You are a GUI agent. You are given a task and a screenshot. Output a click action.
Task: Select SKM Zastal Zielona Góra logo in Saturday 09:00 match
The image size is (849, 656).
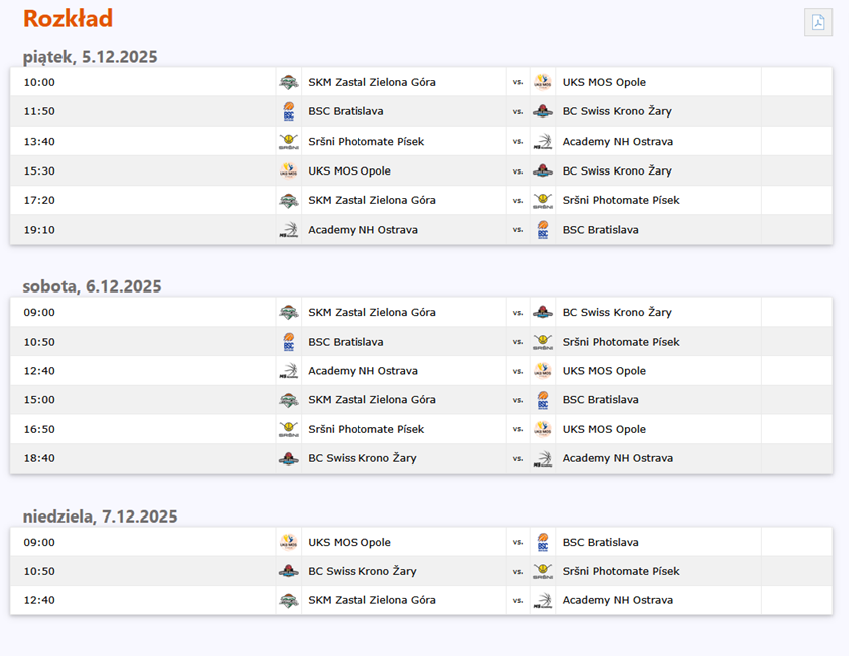click(x=288, y=312)
